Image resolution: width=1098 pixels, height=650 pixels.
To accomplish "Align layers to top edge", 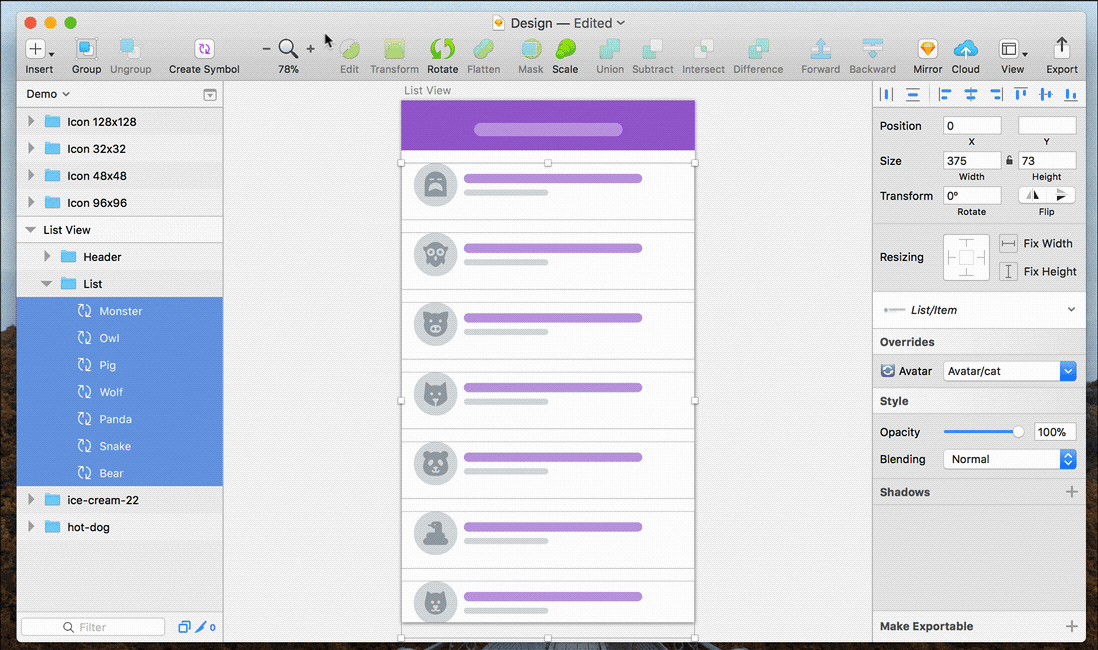I will tap(1021, 94).
